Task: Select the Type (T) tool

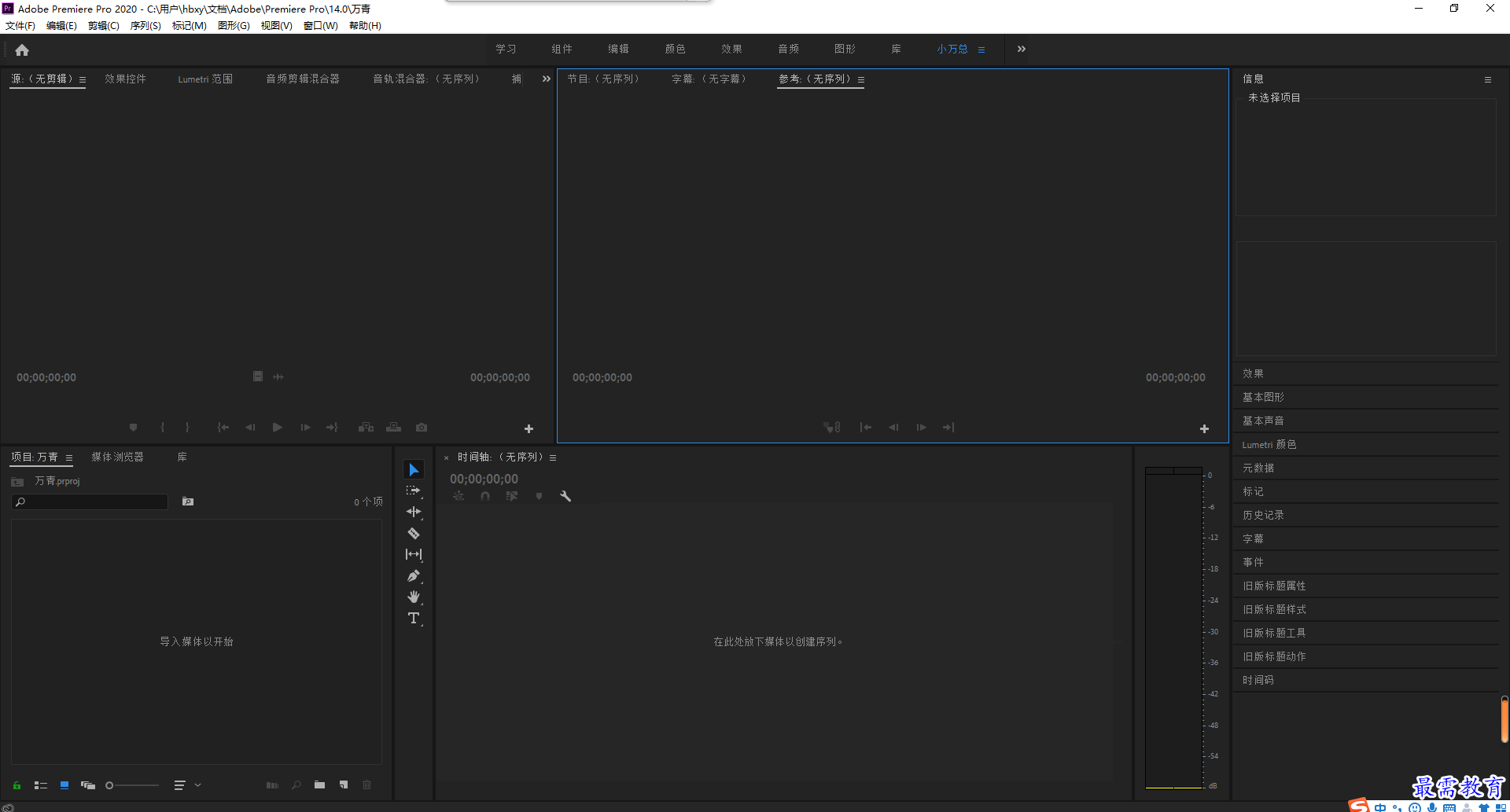Action: [x=414, y=619]
